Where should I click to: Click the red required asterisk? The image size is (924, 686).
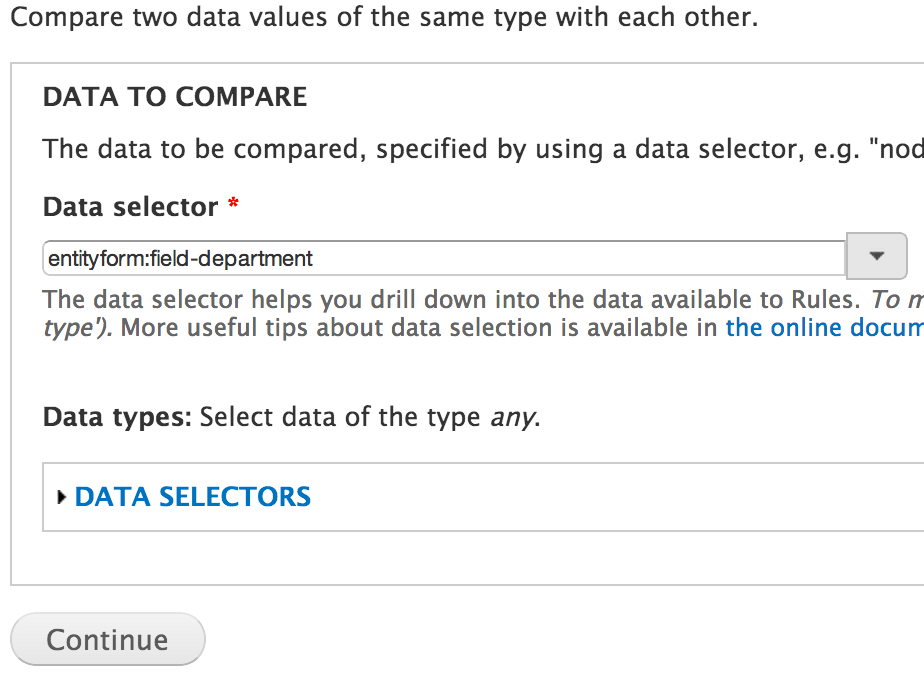(x=233, y=205)
